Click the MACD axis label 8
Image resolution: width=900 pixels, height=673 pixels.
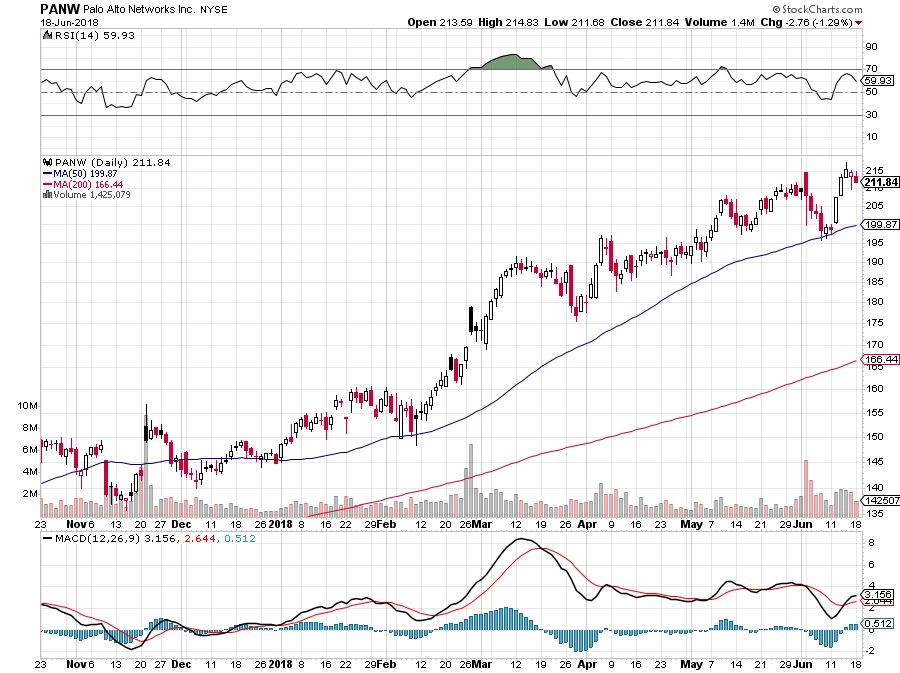871,543
